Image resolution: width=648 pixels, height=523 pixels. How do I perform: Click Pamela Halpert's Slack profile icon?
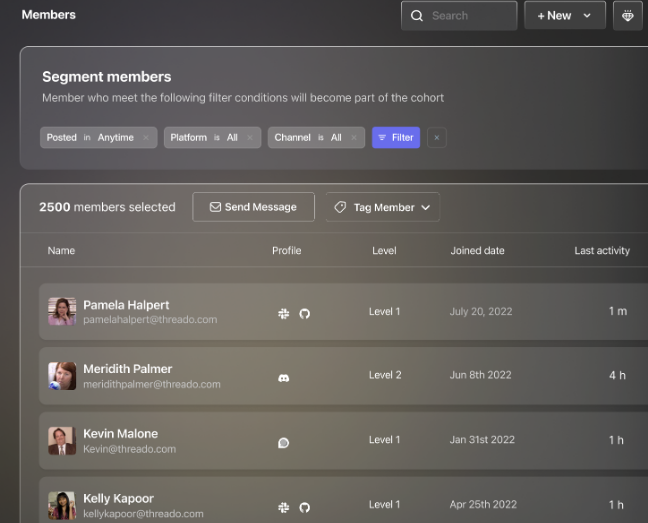pos(284,313)
